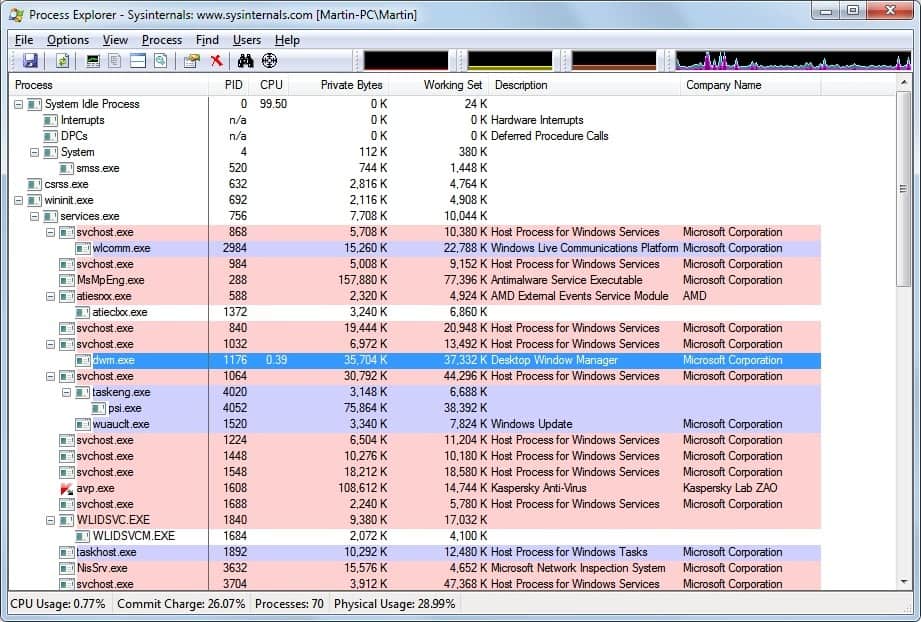The image size is (921, 622).
Task: Find a handle or DLL using the binoculars
Action: (246, 60)
